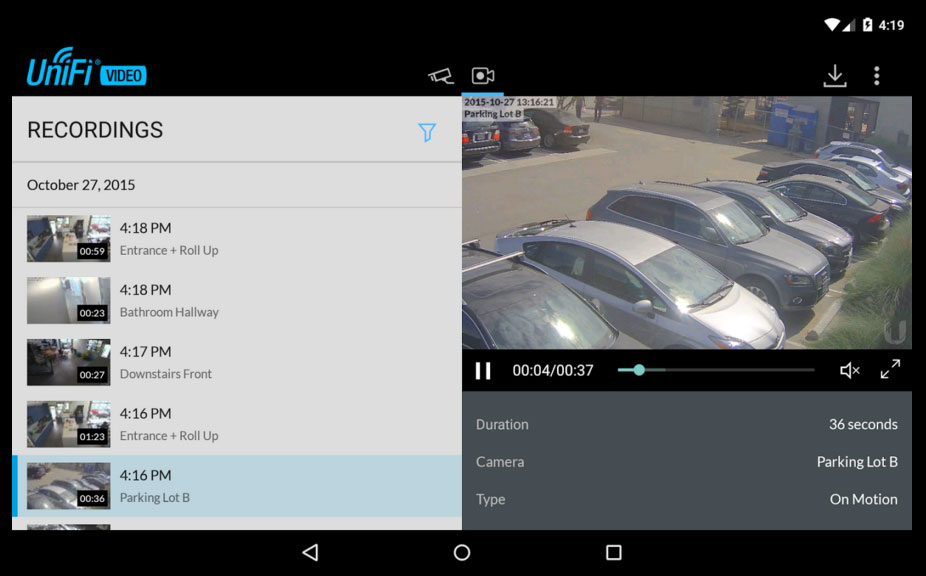Viewport: 926px width, 576px height.
Task: Open the 00:27 recording thumbnail
Action: tap(69, 362)
